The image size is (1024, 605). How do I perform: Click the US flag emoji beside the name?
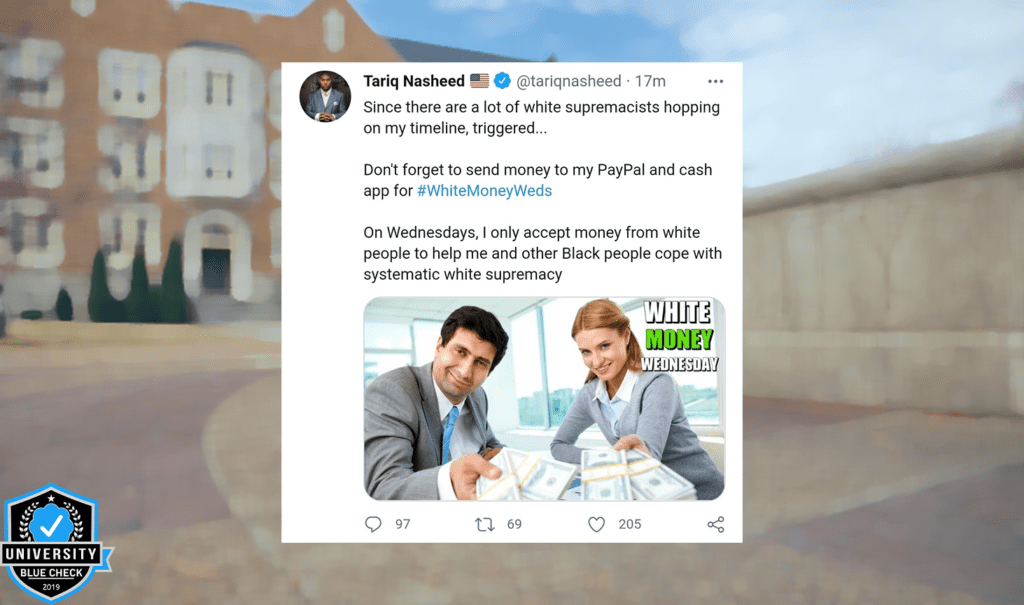tap(479, 80)
